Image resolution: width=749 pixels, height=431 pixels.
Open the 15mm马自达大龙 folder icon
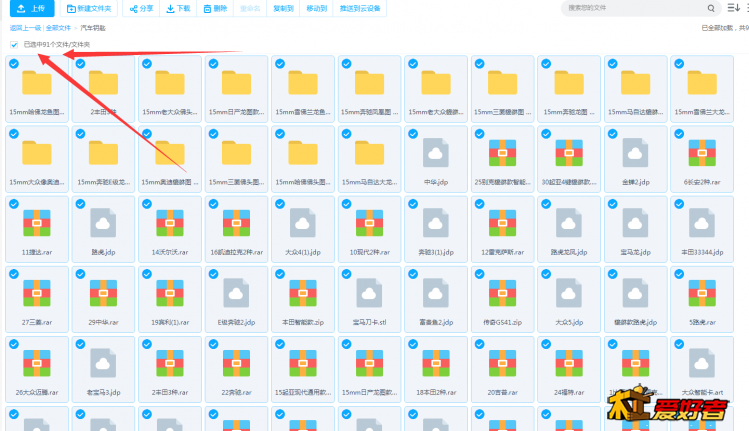pos(369,153)
